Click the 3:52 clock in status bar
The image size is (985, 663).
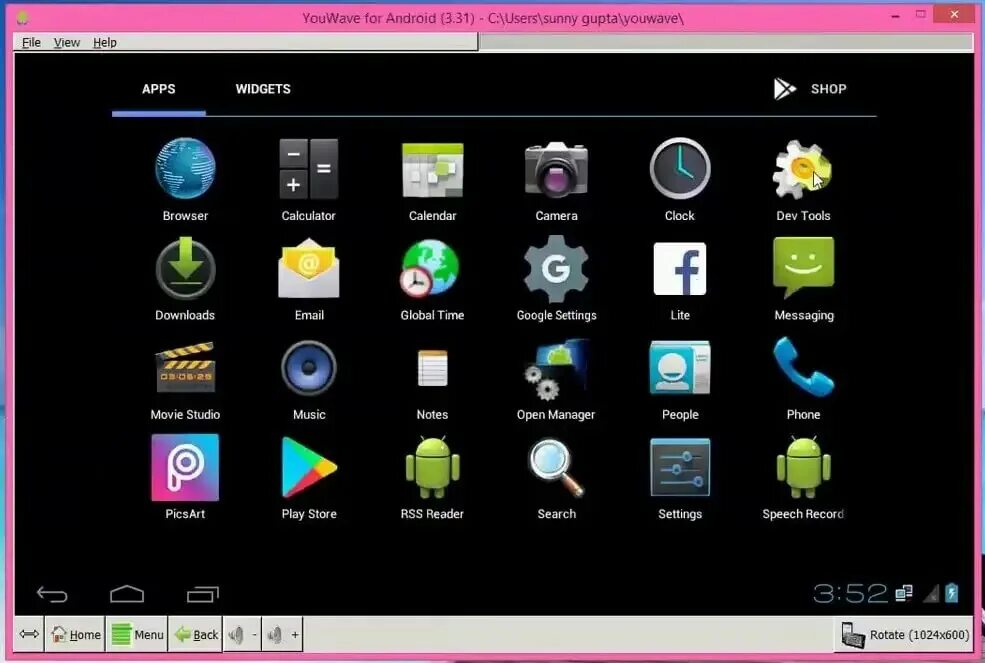tap(849, 593)
